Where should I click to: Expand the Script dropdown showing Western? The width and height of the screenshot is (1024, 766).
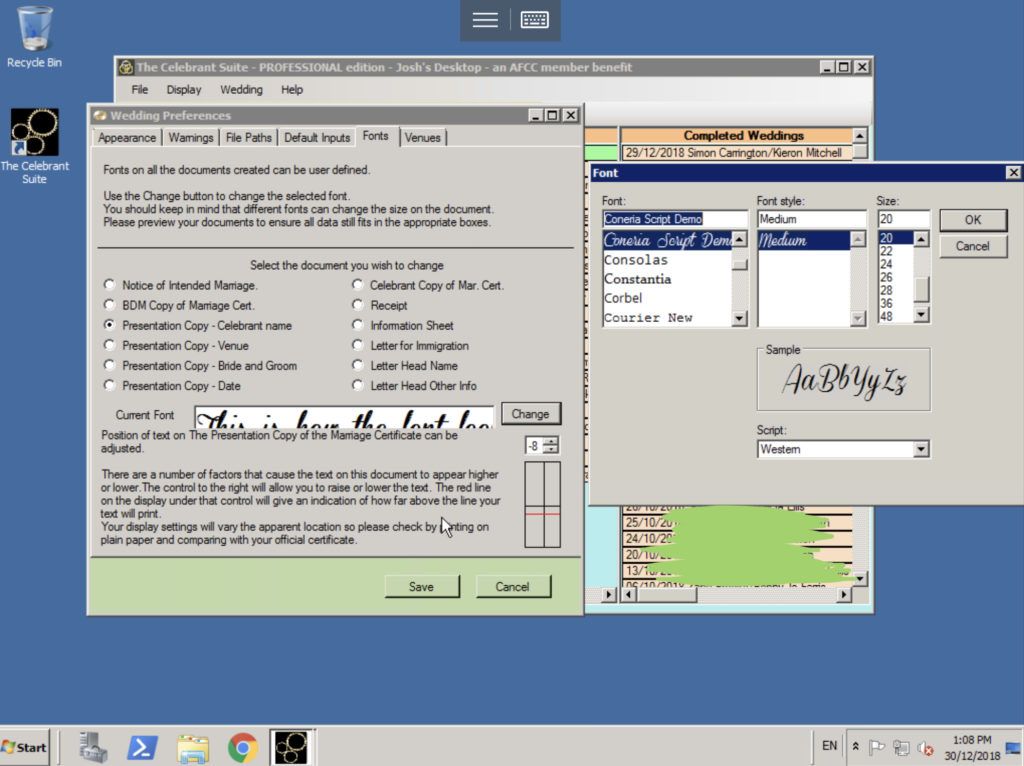pyautogui.click(x=921, y=450)
